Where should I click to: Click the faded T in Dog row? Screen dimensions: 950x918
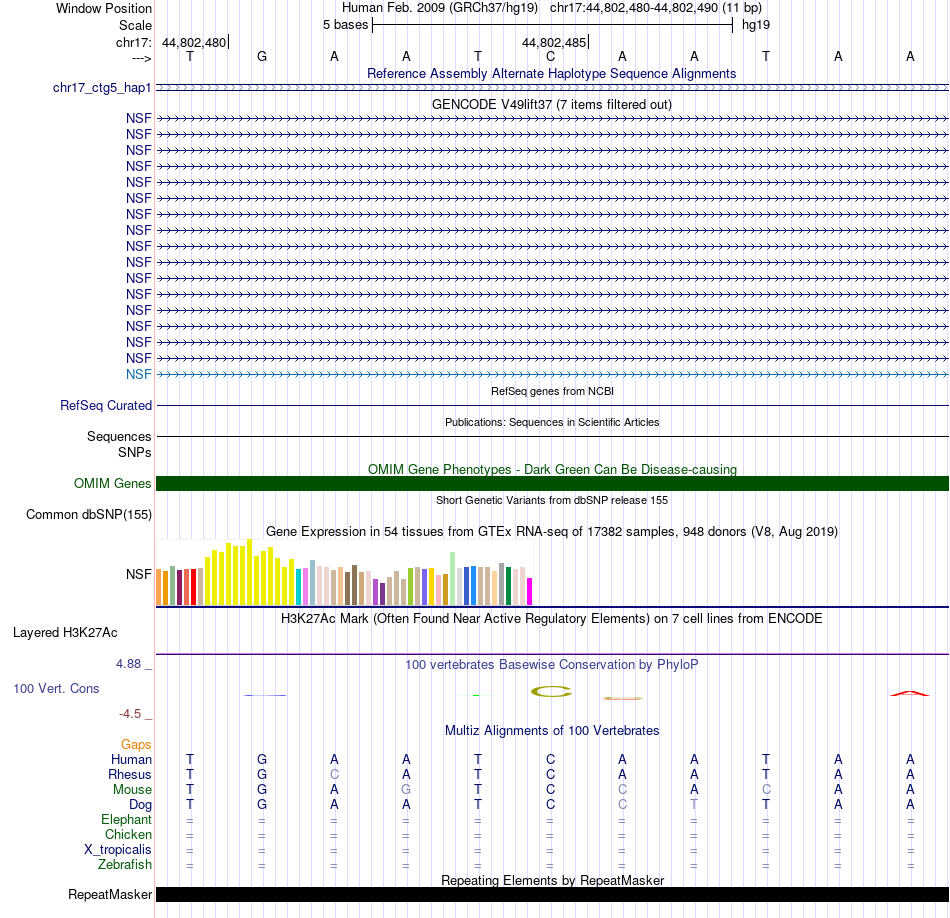694,805
